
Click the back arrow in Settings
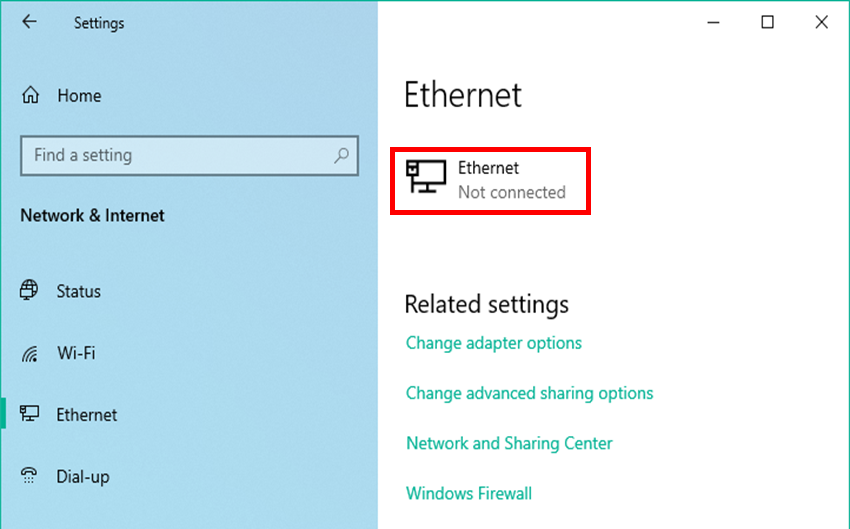point(29,22)
